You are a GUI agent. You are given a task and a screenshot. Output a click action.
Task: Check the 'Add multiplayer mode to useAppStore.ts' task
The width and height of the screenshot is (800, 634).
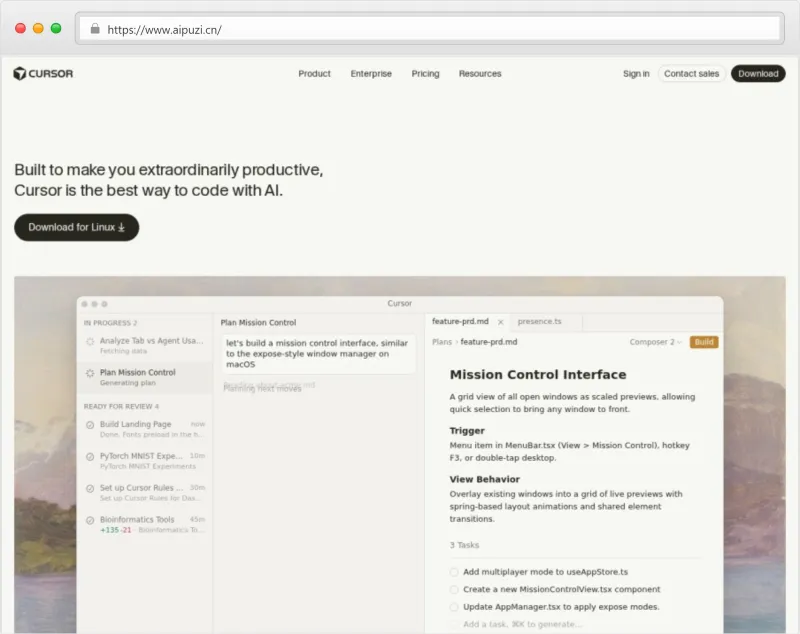tap(455, 572)
